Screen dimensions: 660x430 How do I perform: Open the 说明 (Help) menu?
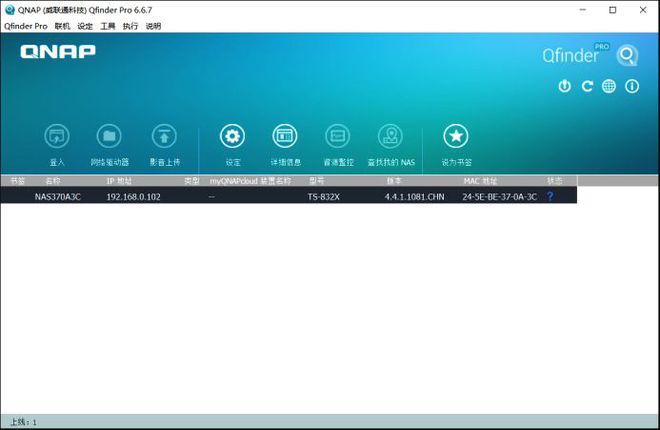tap(153, 26)
